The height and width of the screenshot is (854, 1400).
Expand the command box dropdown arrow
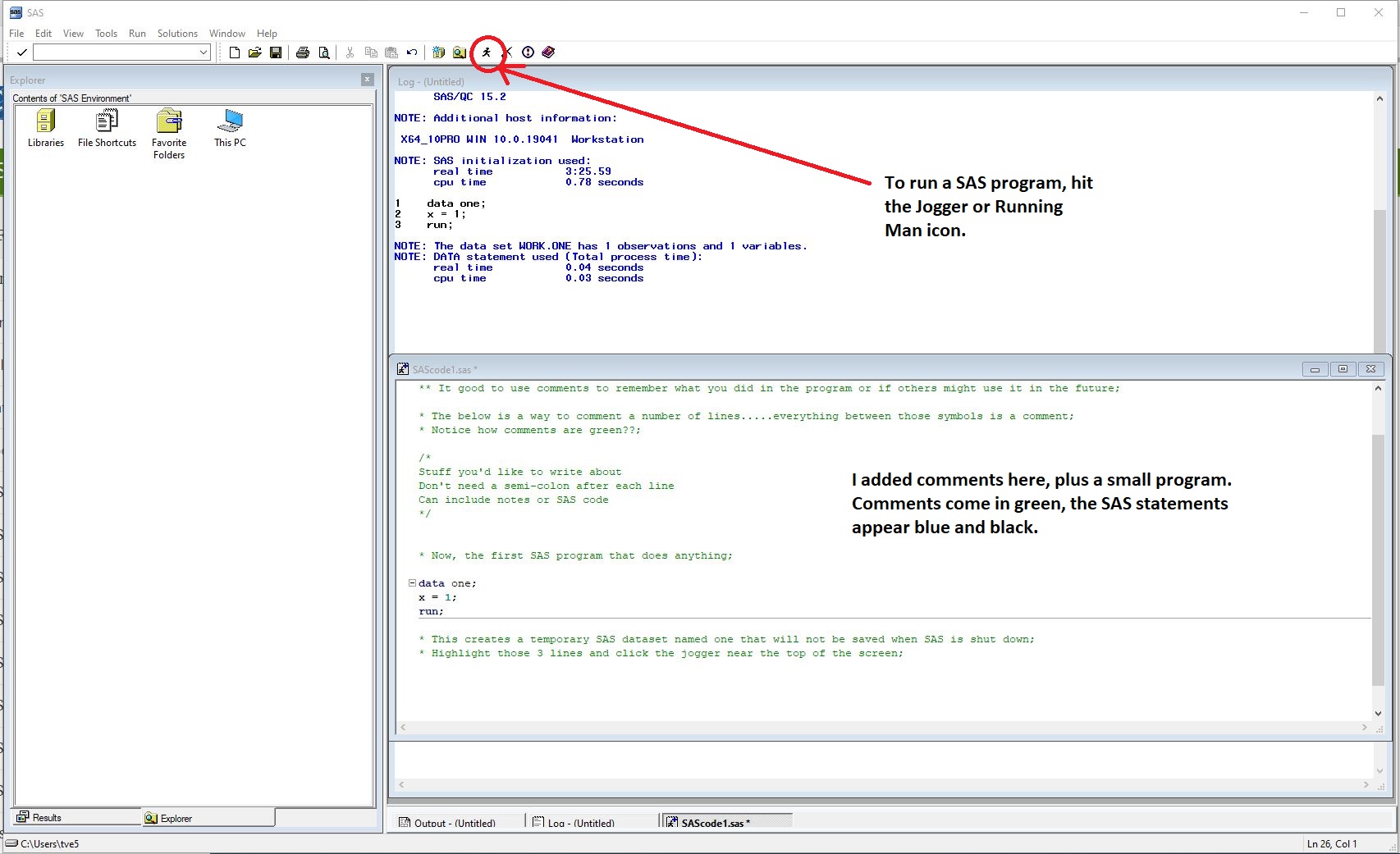(x=204, y=53)
